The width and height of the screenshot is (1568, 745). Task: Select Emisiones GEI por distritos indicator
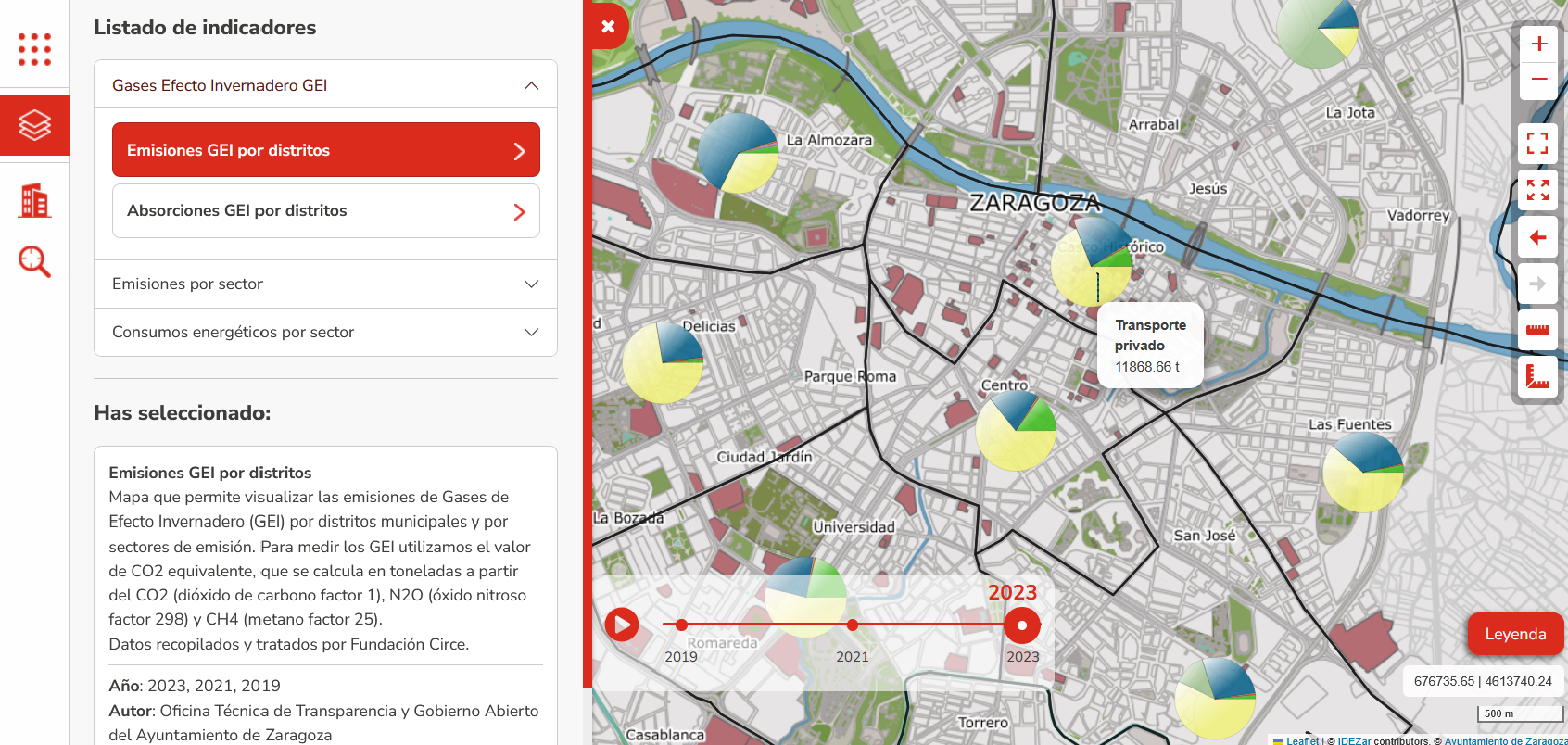(x=325, y=150)
